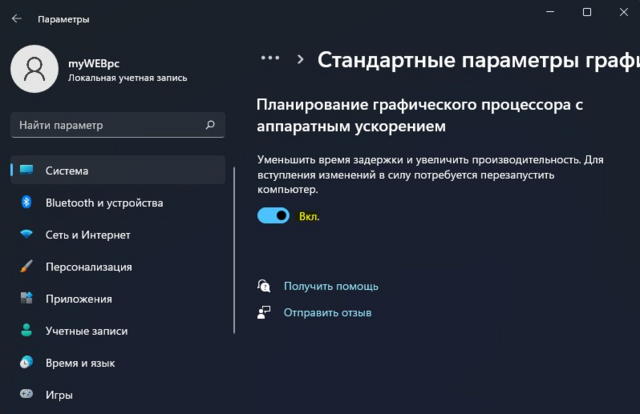Click the back arrow in Параметры header

click(x=16, y=19)
